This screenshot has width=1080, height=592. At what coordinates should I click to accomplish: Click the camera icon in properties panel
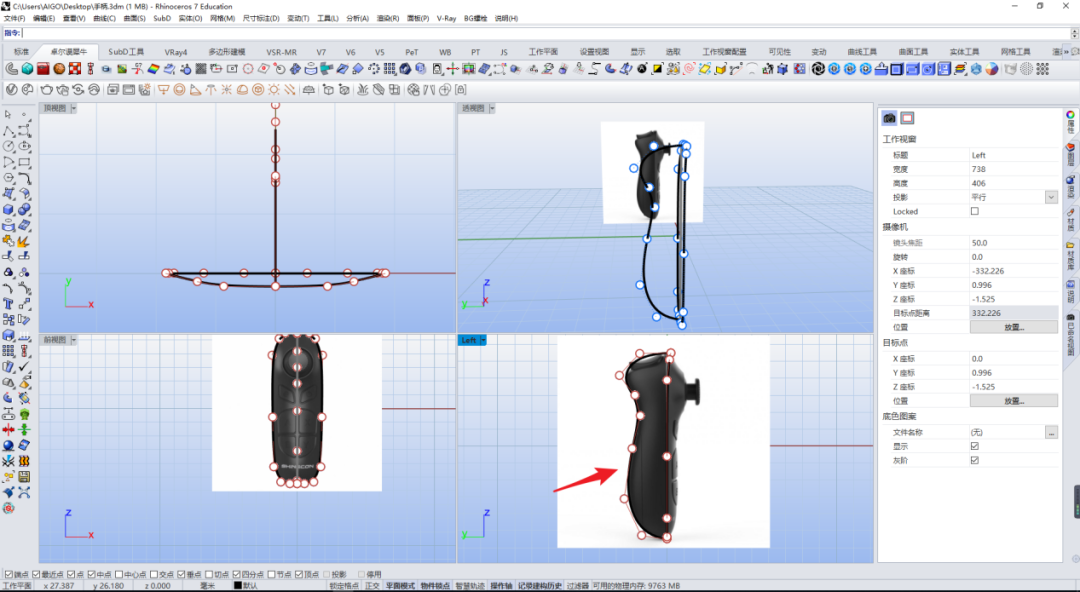889,118
